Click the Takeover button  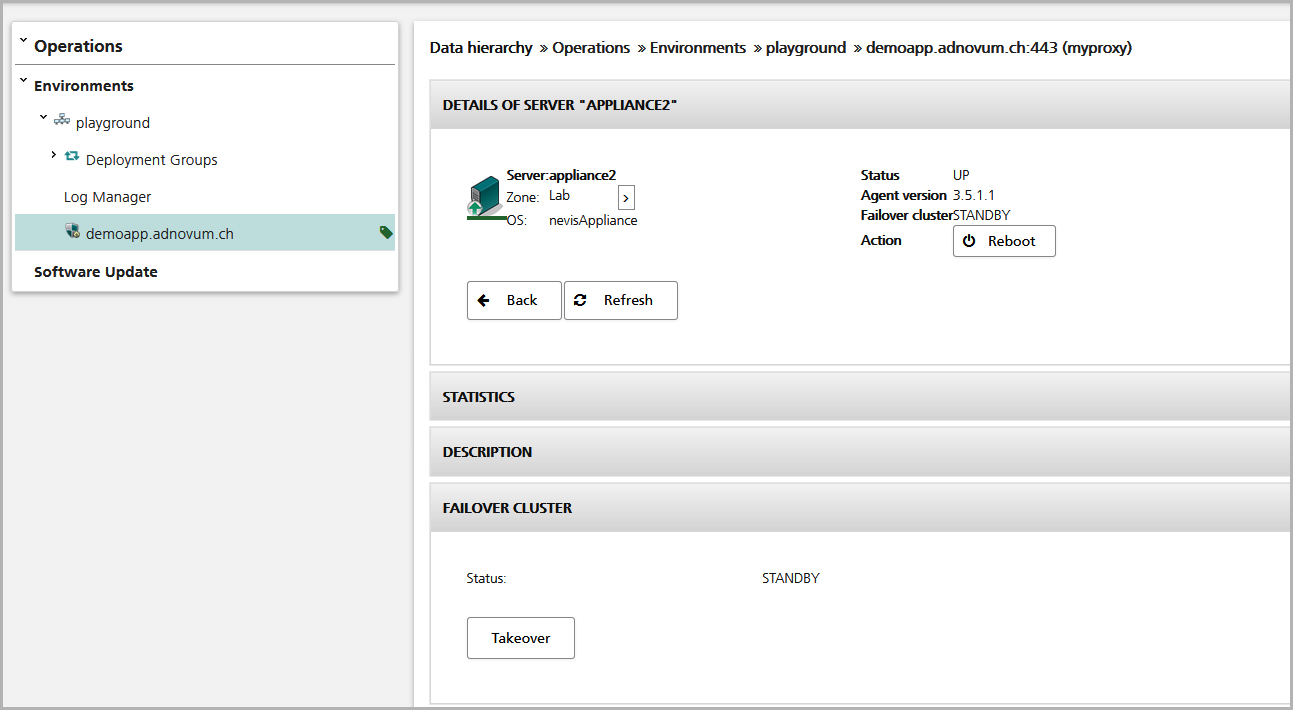[521, 638]
